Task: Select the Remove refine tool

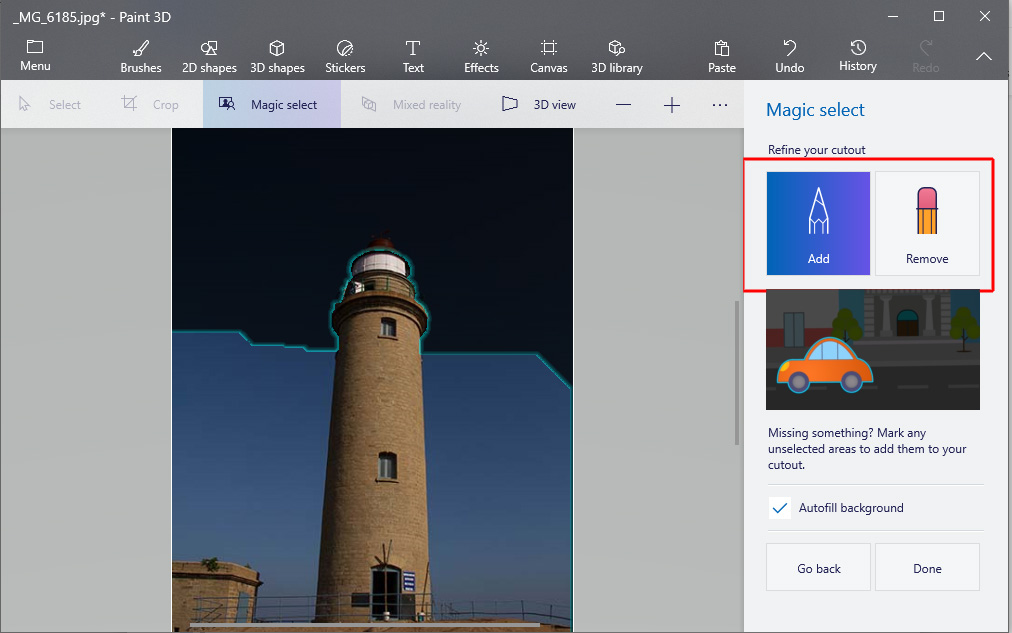Action: coord(927,223)
